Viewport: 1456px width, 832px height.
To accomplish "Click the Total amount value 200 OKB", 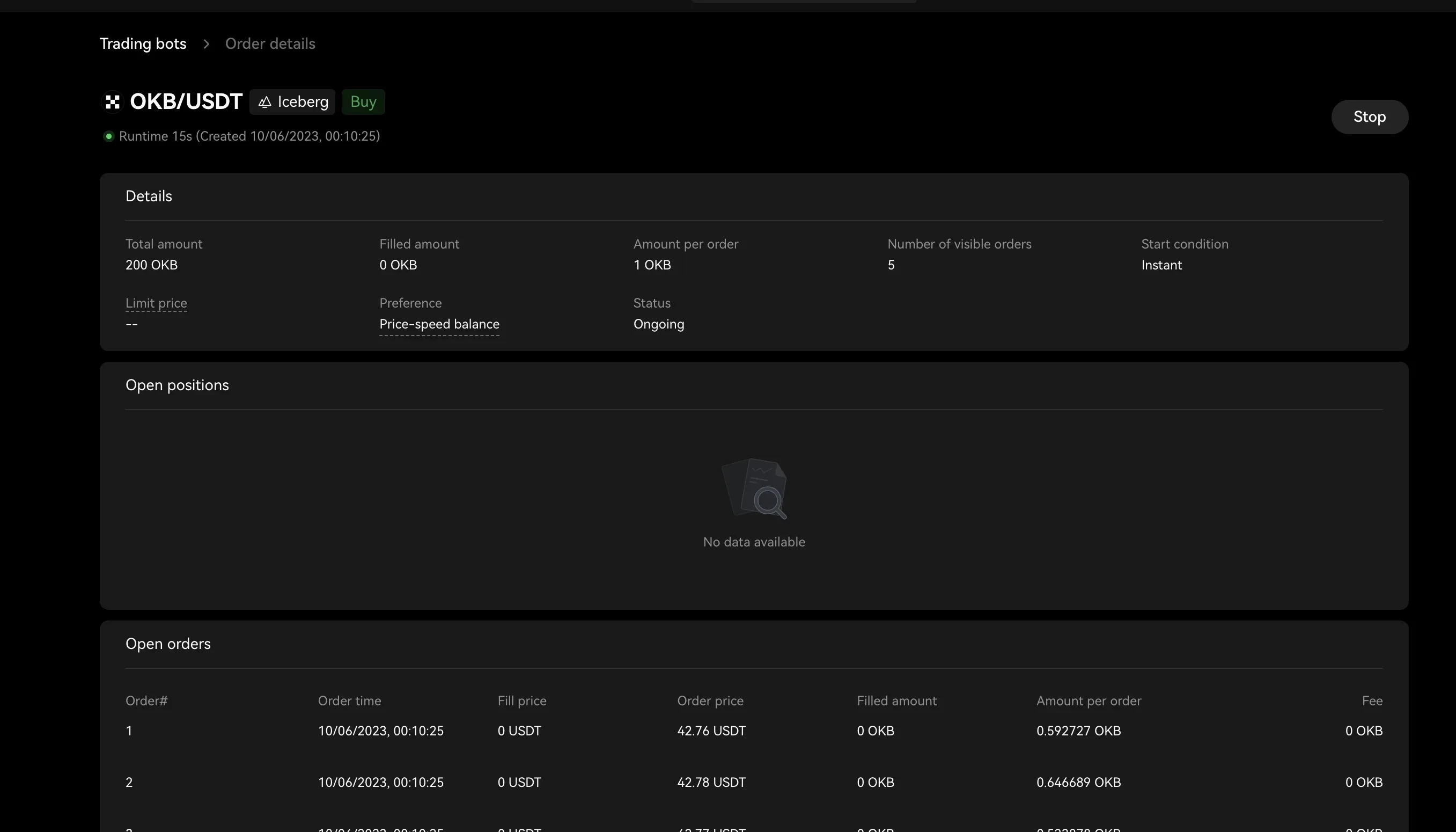I will (151, 265).
